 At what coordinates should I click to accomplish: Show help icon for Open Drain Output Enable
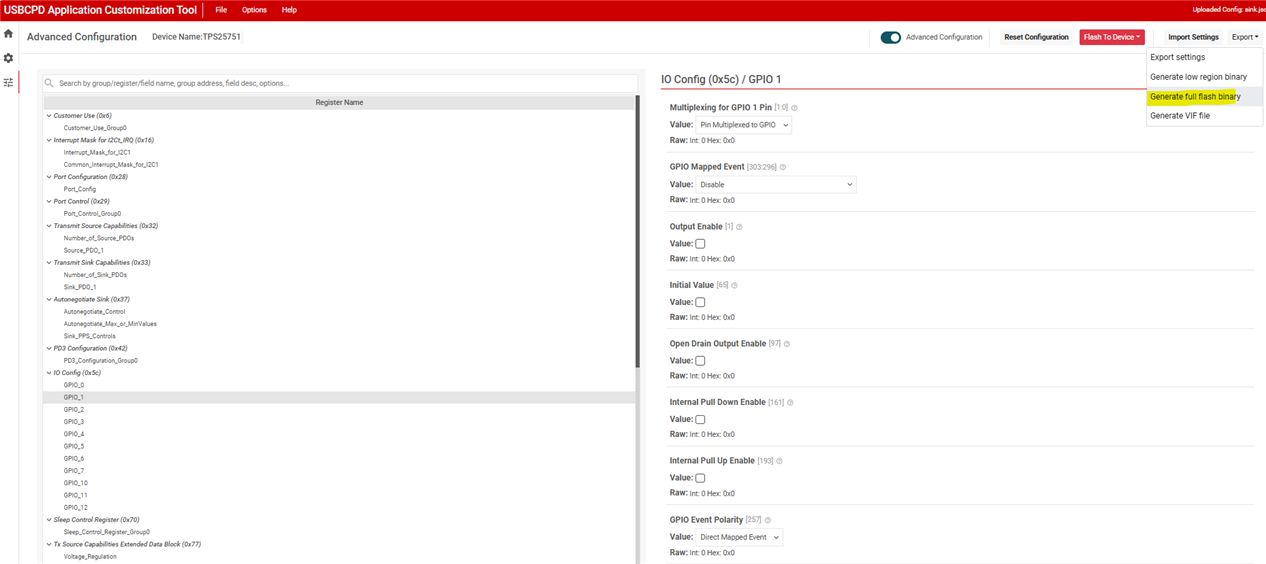point(787,344)
